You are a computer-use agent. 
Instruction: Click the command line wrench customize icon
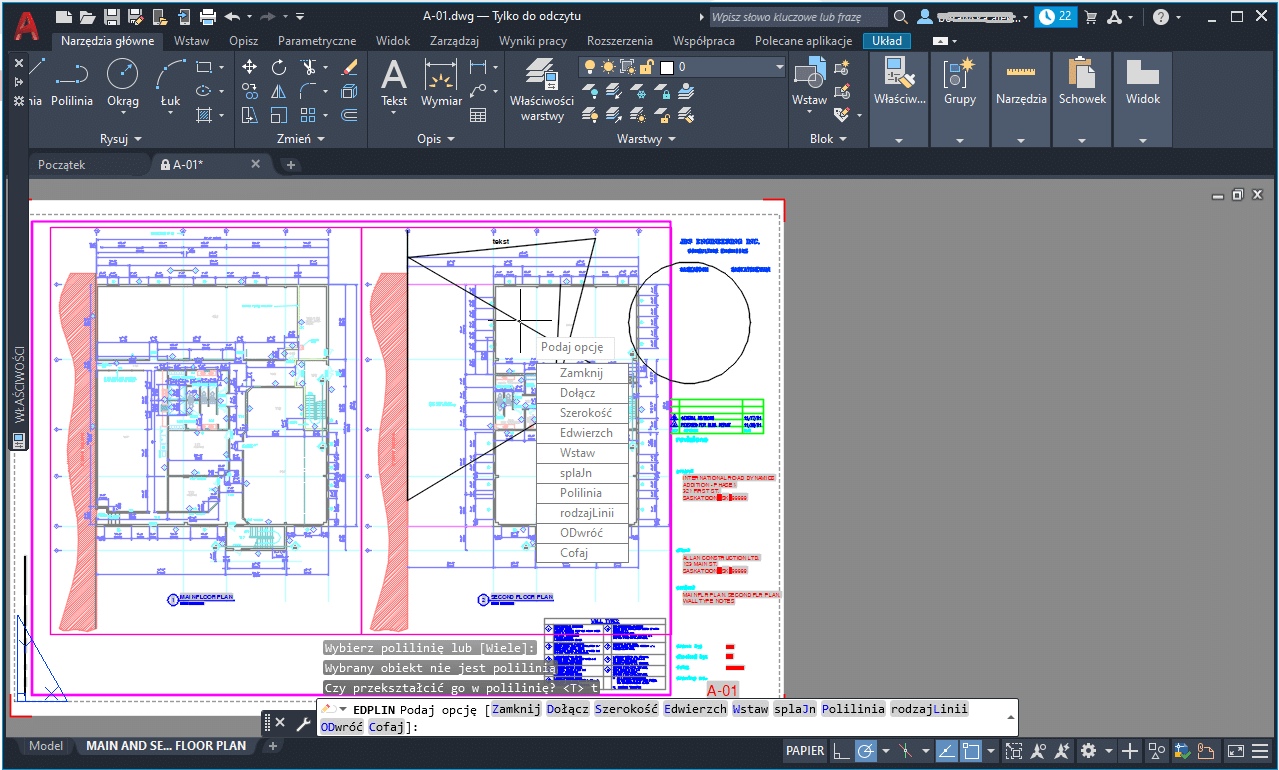coord(301,722)
